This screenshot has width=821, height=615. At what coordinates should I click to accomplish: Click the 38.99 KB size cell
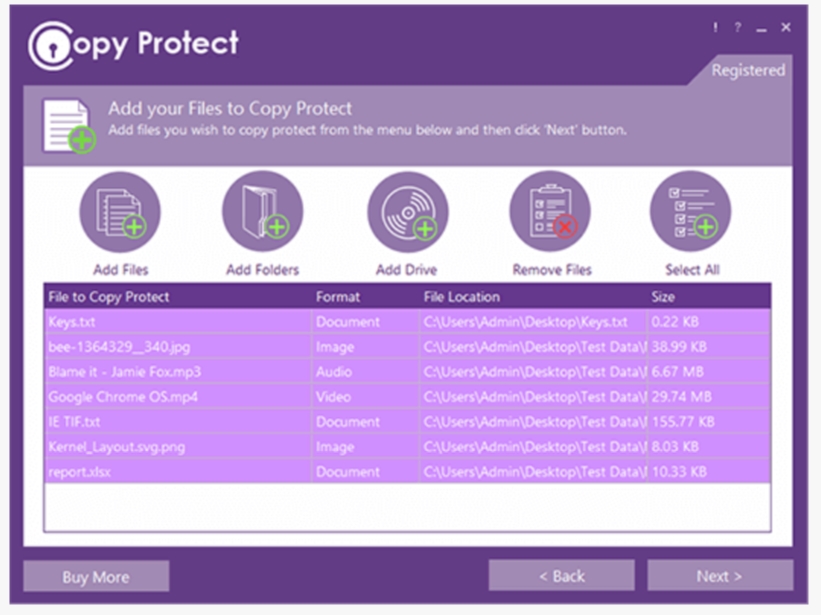709,346
